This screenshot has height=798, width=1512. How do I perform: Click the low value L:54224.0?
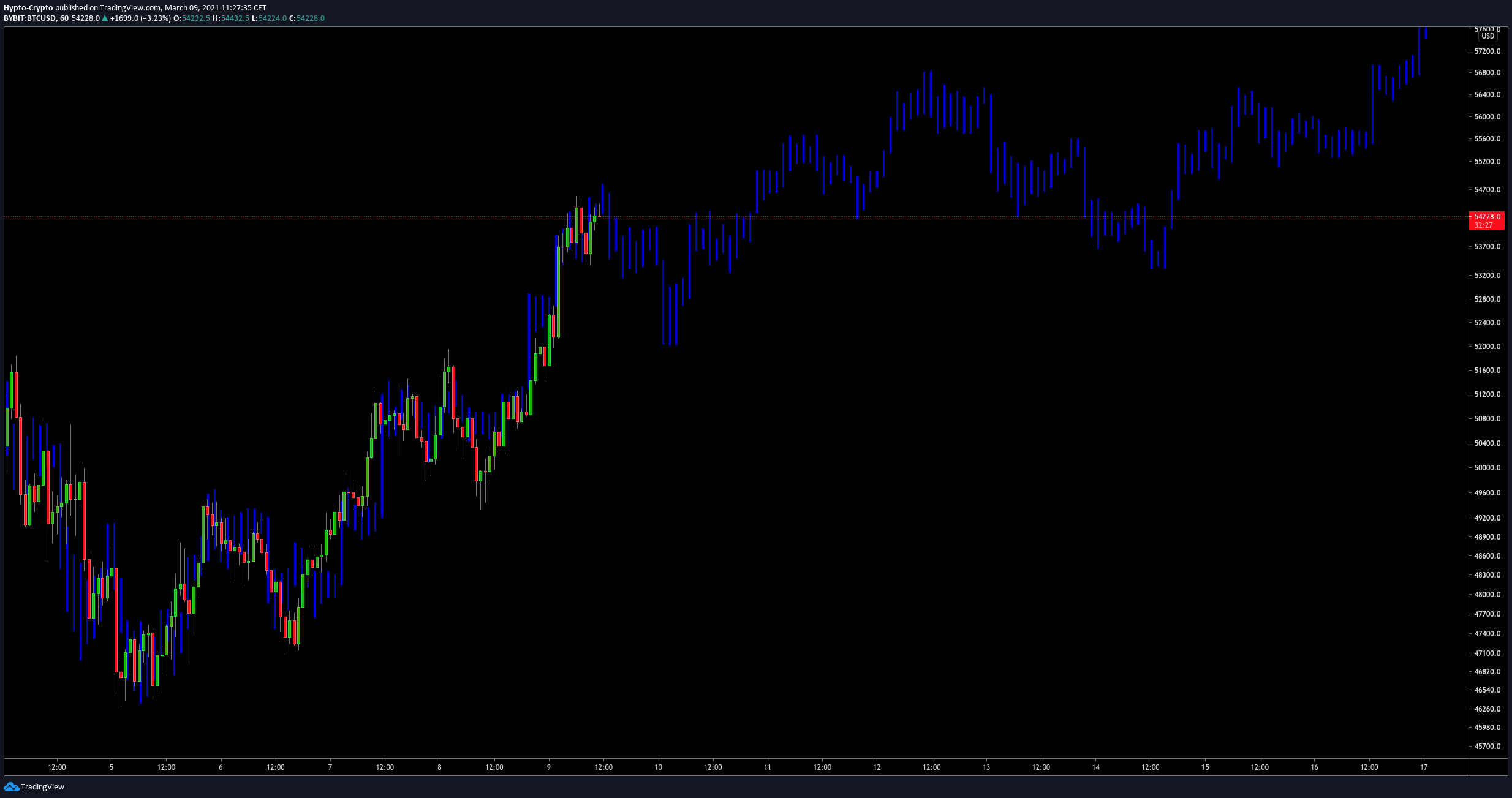[x=270, y=18]
